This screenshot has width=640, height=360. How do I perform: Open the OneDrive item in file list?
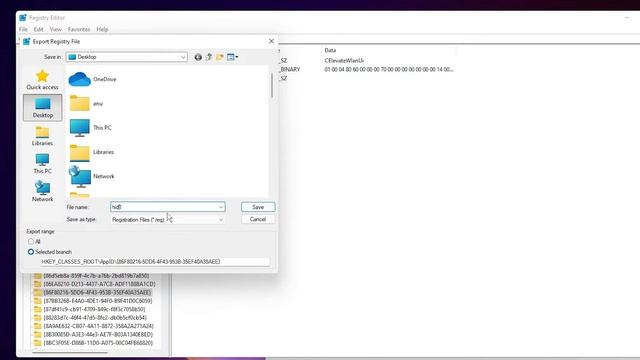click(93, 79)
